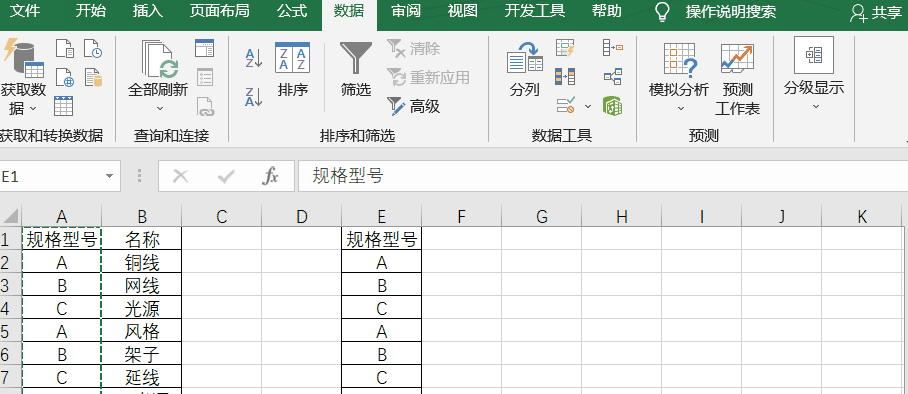Click the From Text/CSV import icon
The width and height of the screenshot is (908, 394).
(x=65, y=49)
